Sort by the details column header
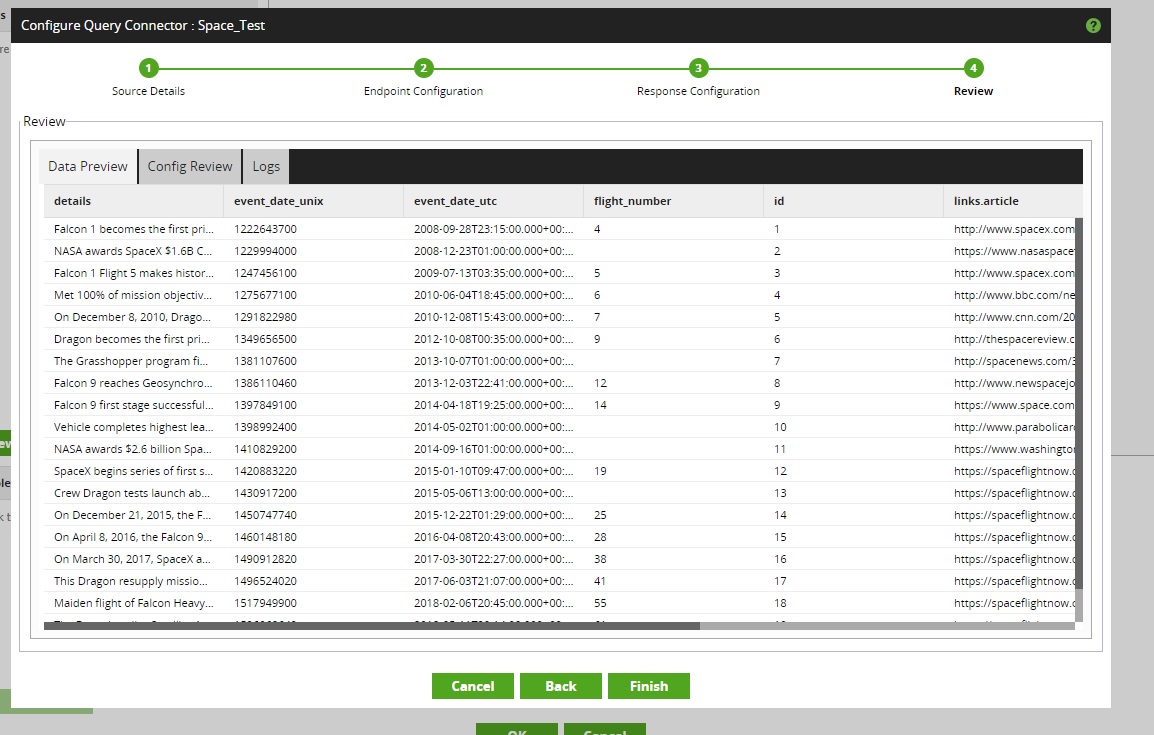Viewport: 1154px width, 735px height. pyautogui.click(x=70, y=200)
